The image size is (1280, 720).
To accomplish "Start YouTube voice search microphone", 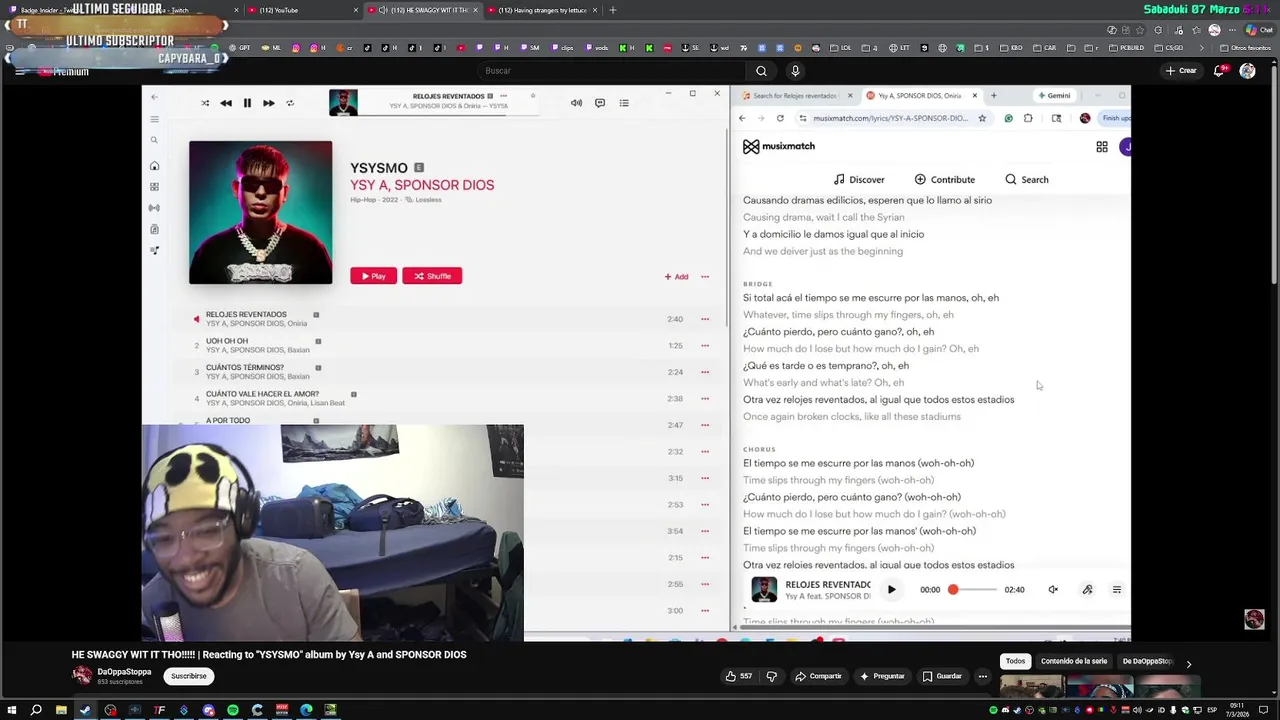I will coord(795,71).
